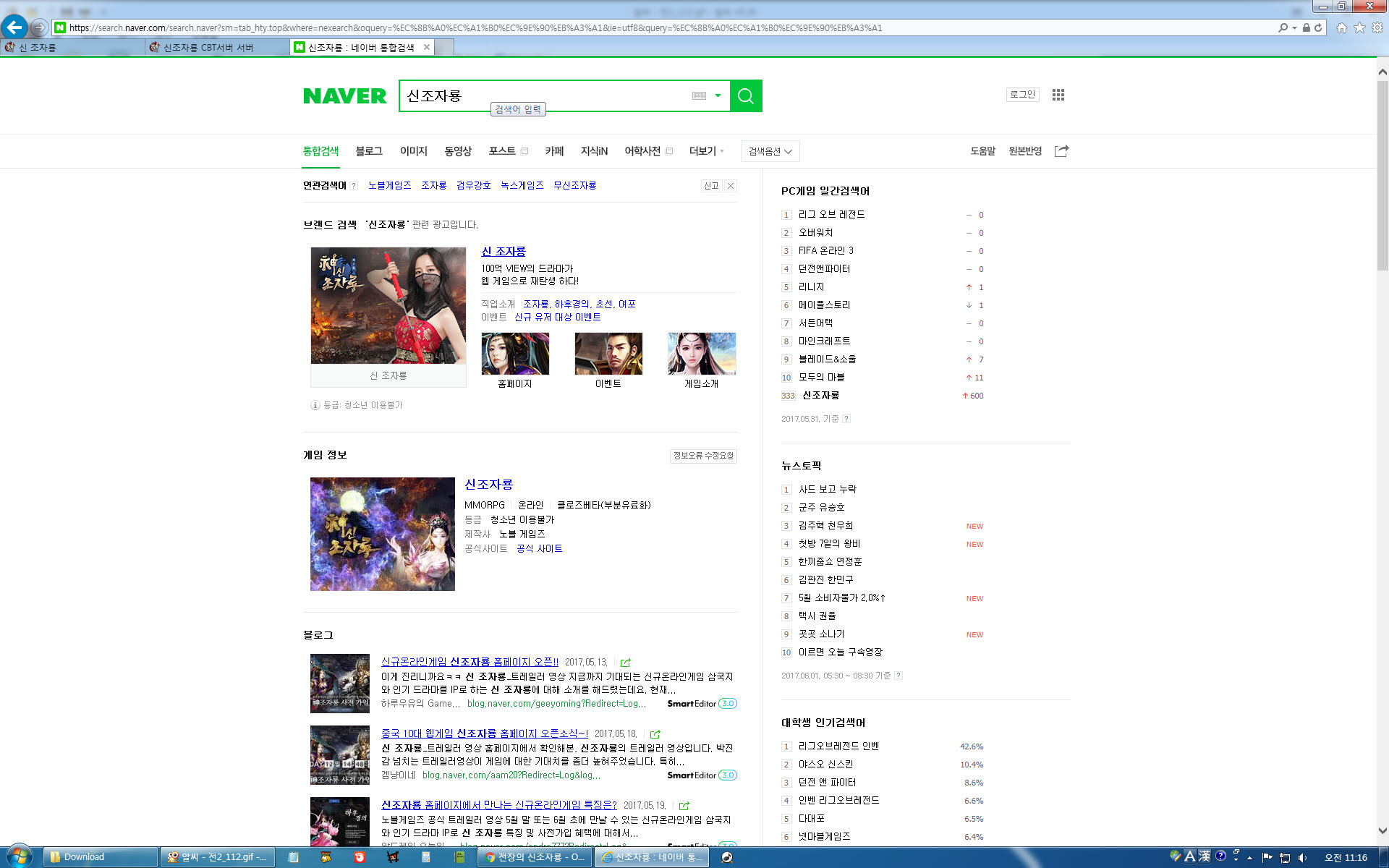
Task: Select the 이미지 search tab
Action: (x=414, y=150)
